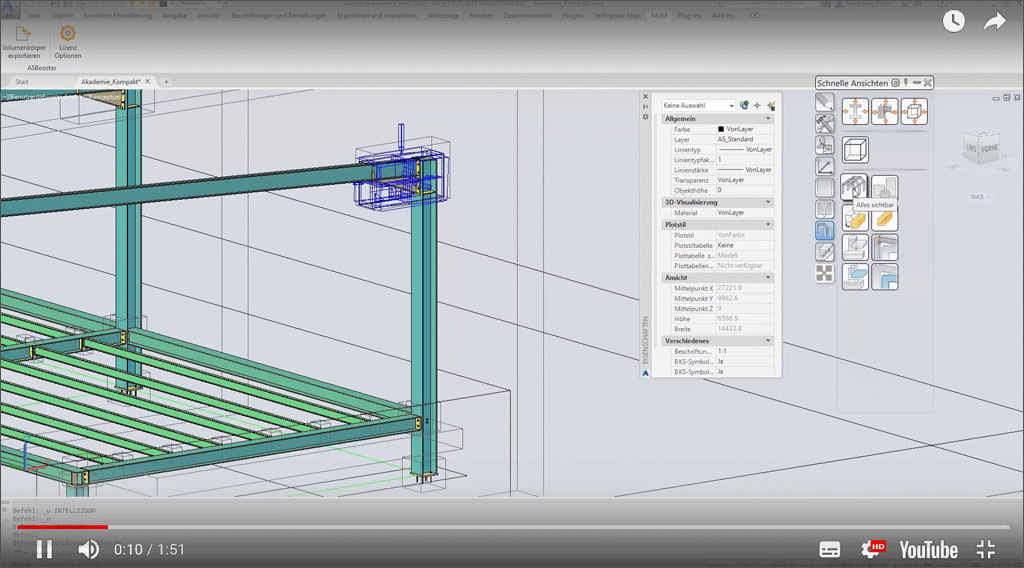Click the wireframe cube view icon

click(x=855, y=150)
